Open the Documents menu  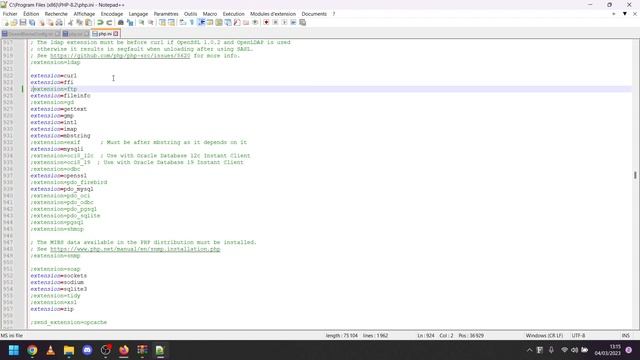tap(314, 14)
